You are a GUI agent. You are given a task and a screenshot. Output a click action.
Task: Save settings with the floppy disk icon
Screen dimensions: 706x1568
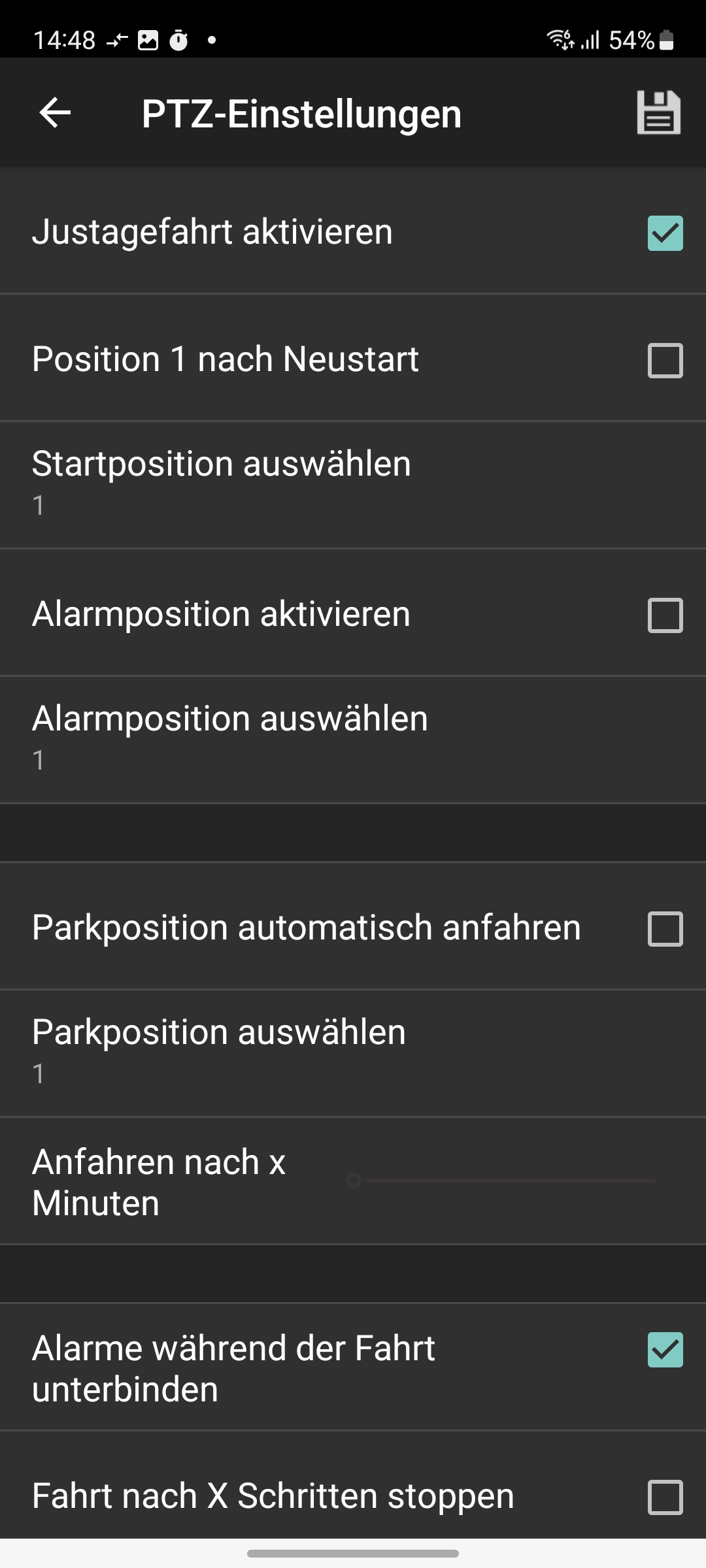point(658,113)
